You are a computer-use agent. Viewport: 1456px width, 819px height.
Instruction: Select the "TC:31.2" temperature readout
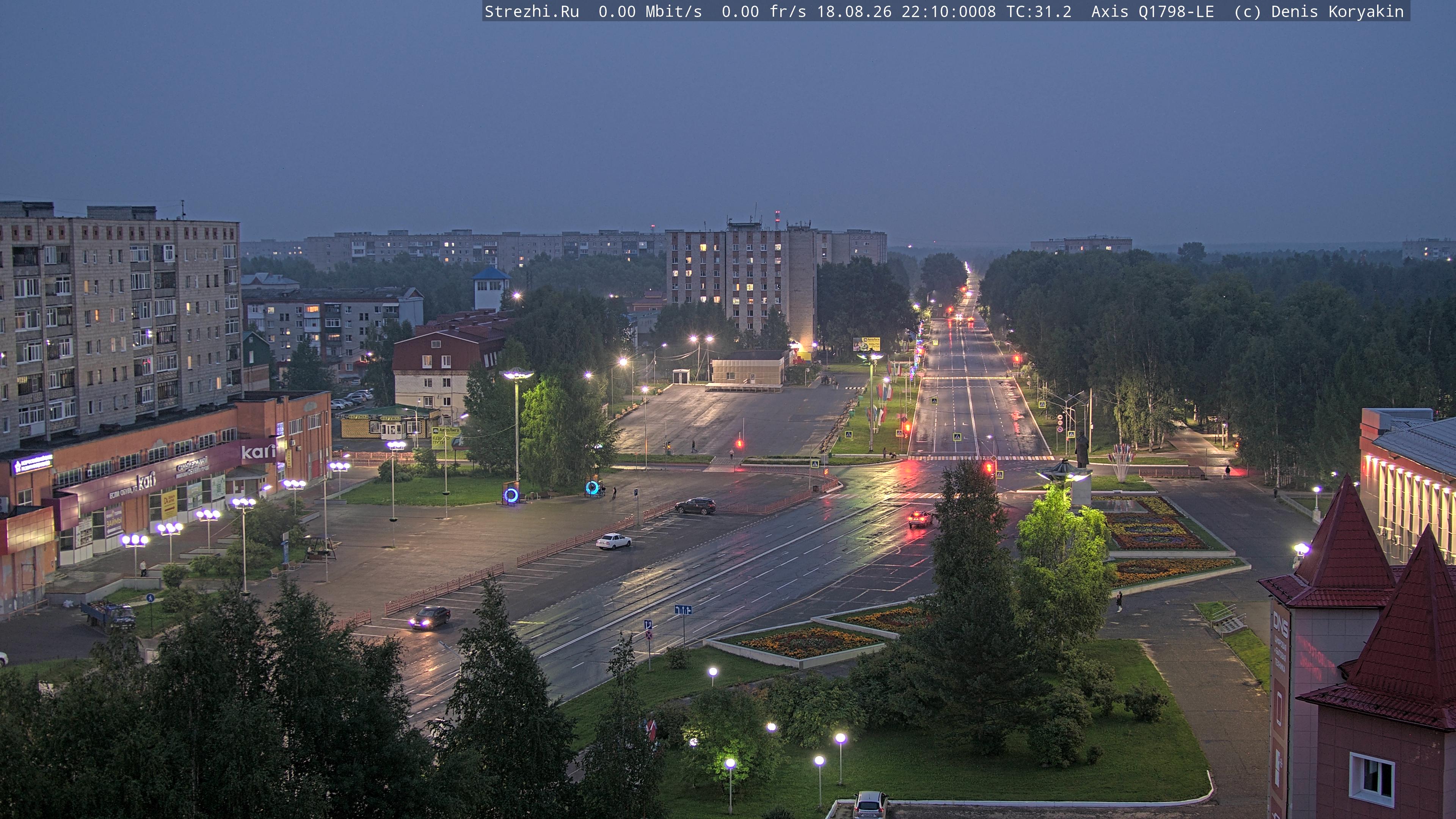pyautogui.click(x=1038, y=12)
